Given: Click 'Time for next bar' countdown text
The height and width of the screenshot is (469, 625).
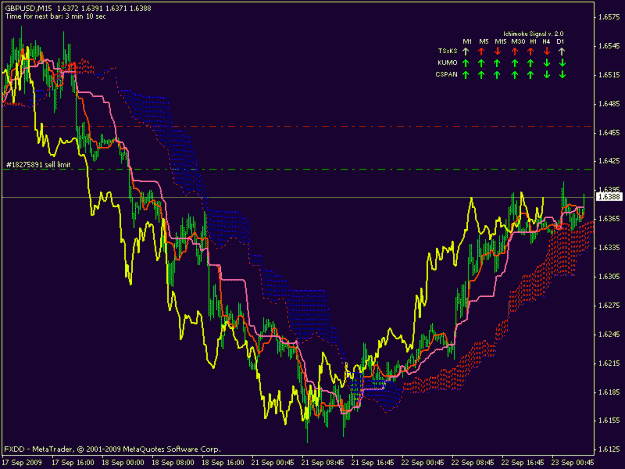Looking at the screenshot, I should click(x=55, y=17).
